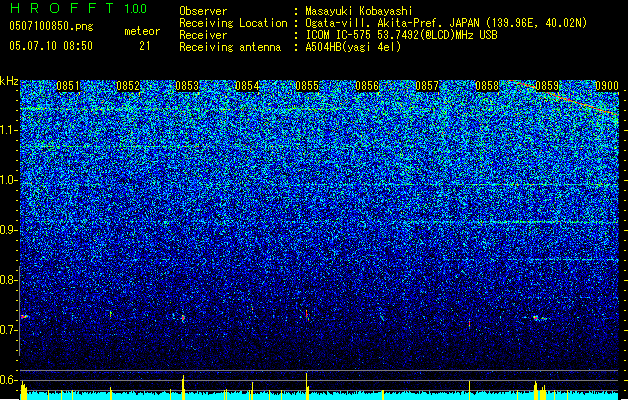Select the file name 0507100850.png
629x400 pixels.
pyautogui.click(x=51, y=26)
